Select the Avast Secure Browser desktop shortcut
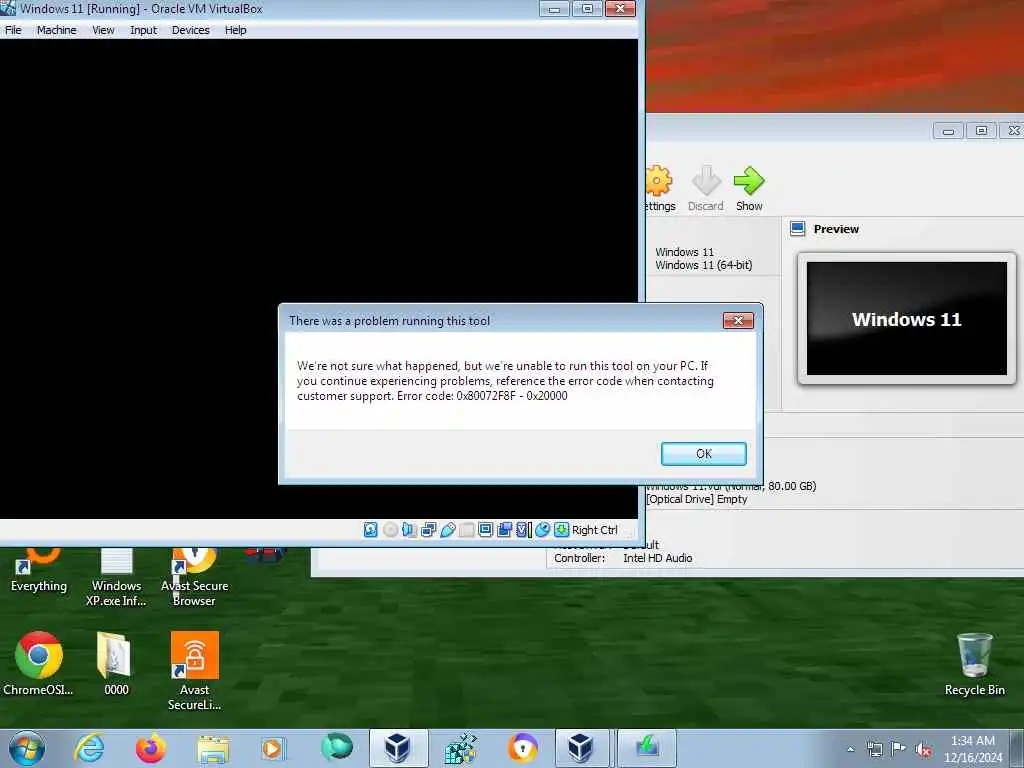This screenshot has width=1024, height=768. click(194, 578)
